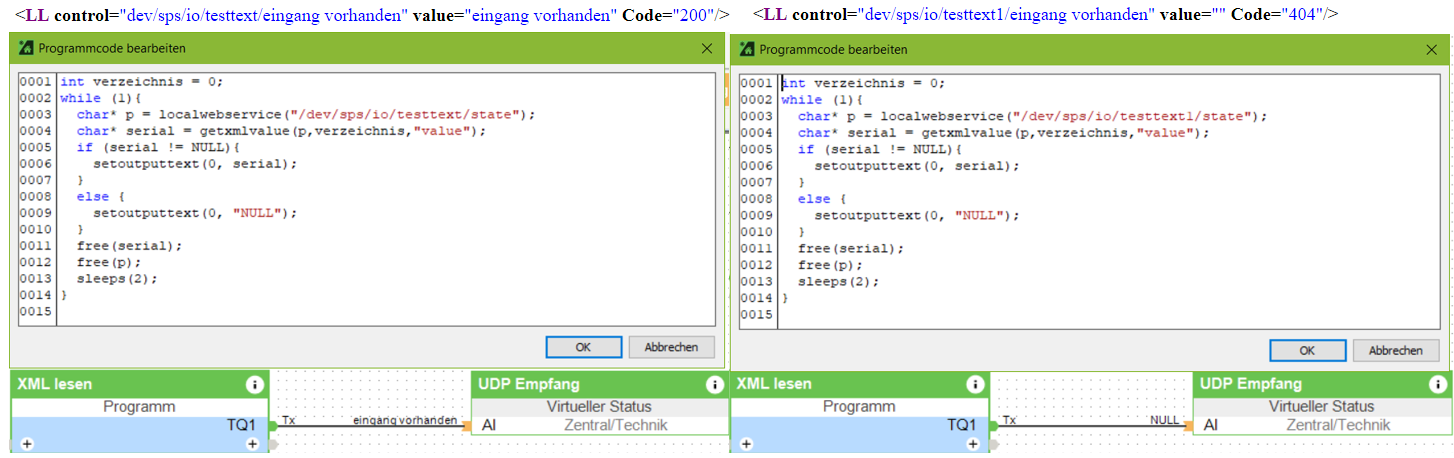Expand inputs with left plus on left XML lesen

pos(25,443)
